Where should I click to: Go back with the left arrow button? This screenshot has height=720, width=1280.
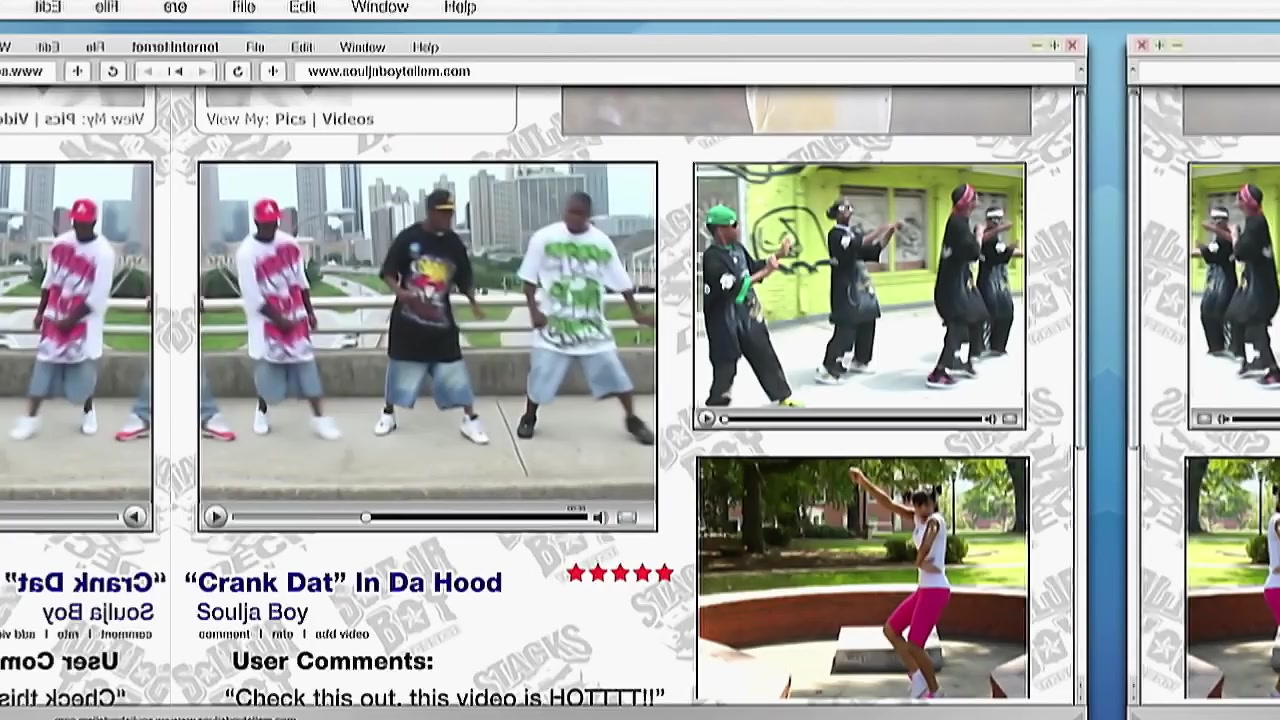click(149, 71)
